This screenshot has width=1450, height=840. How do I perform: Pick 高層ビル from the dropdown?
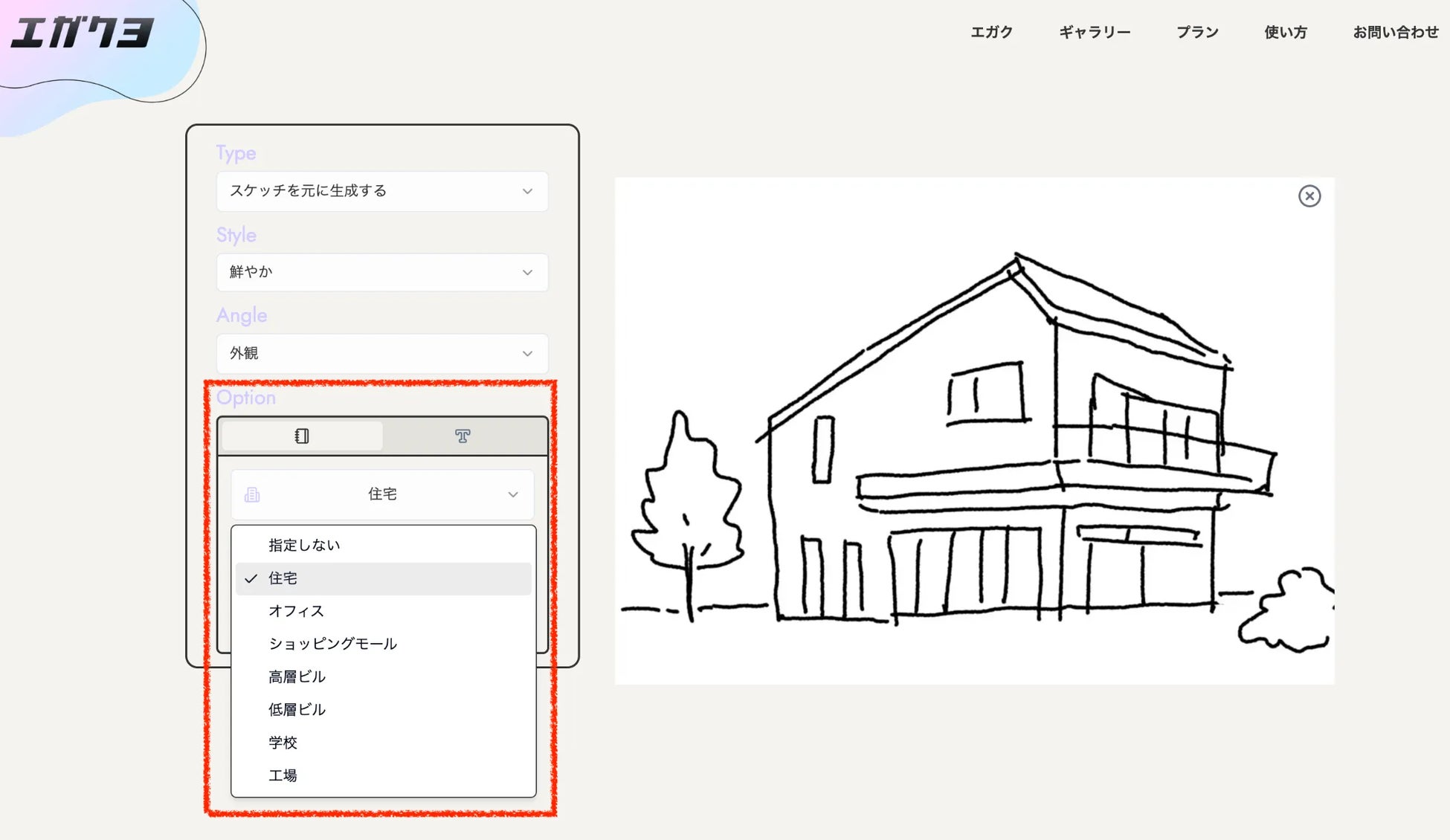click(297, 676)
